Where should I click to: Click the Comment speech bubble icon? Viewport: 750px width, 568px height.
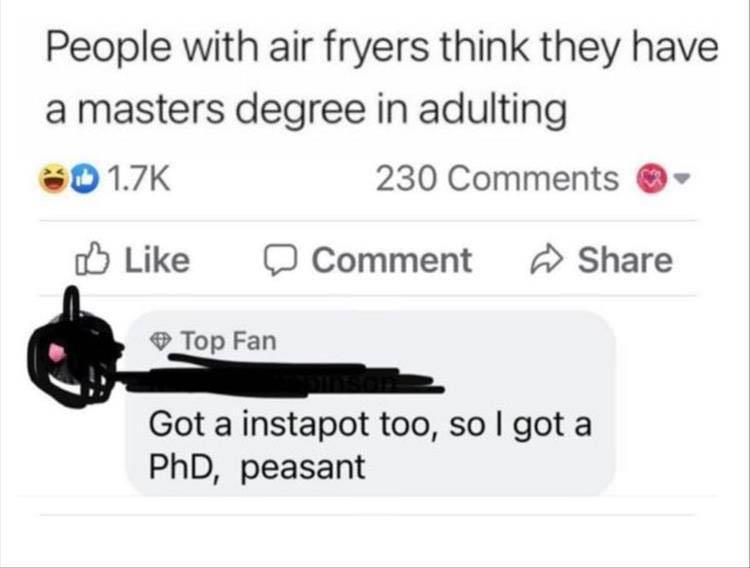(x=282, y=261)
